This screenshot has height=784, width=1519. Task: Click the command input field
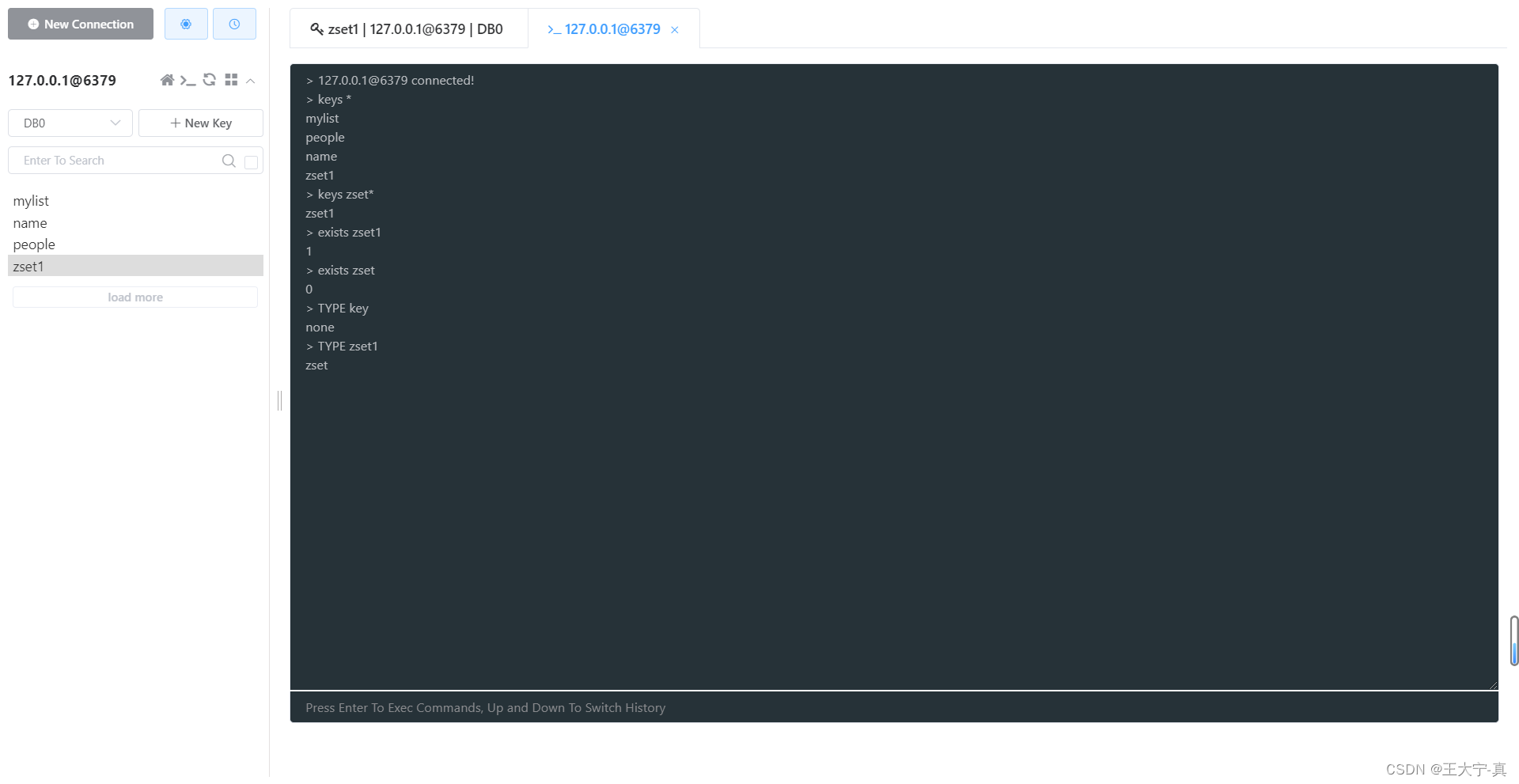pos(894,707)
